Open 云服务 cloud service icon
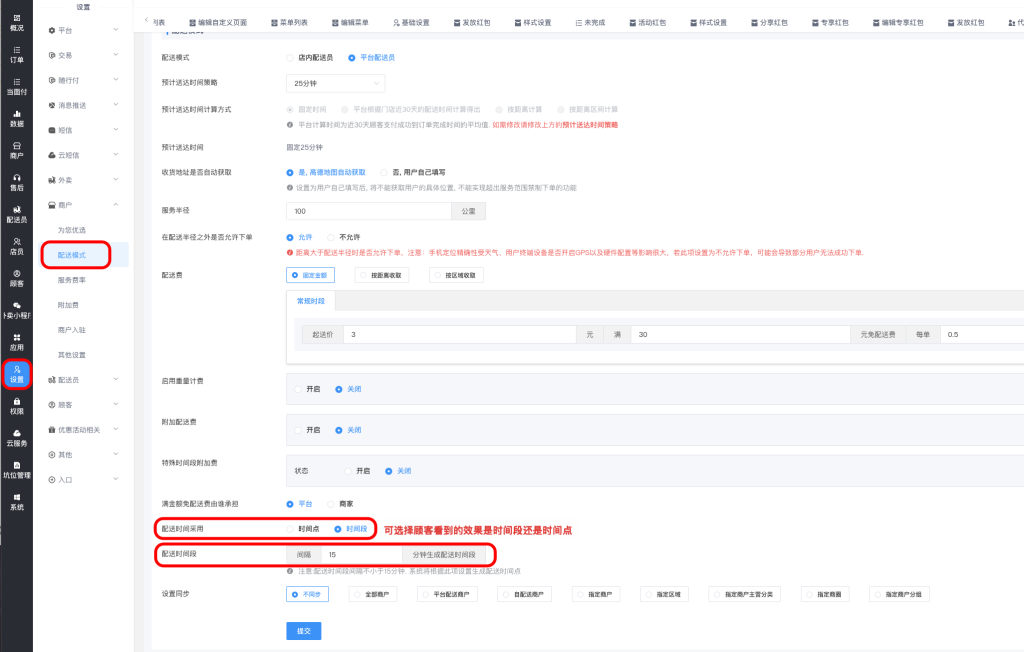The image size is (1024, 652). tap(16, 437)
